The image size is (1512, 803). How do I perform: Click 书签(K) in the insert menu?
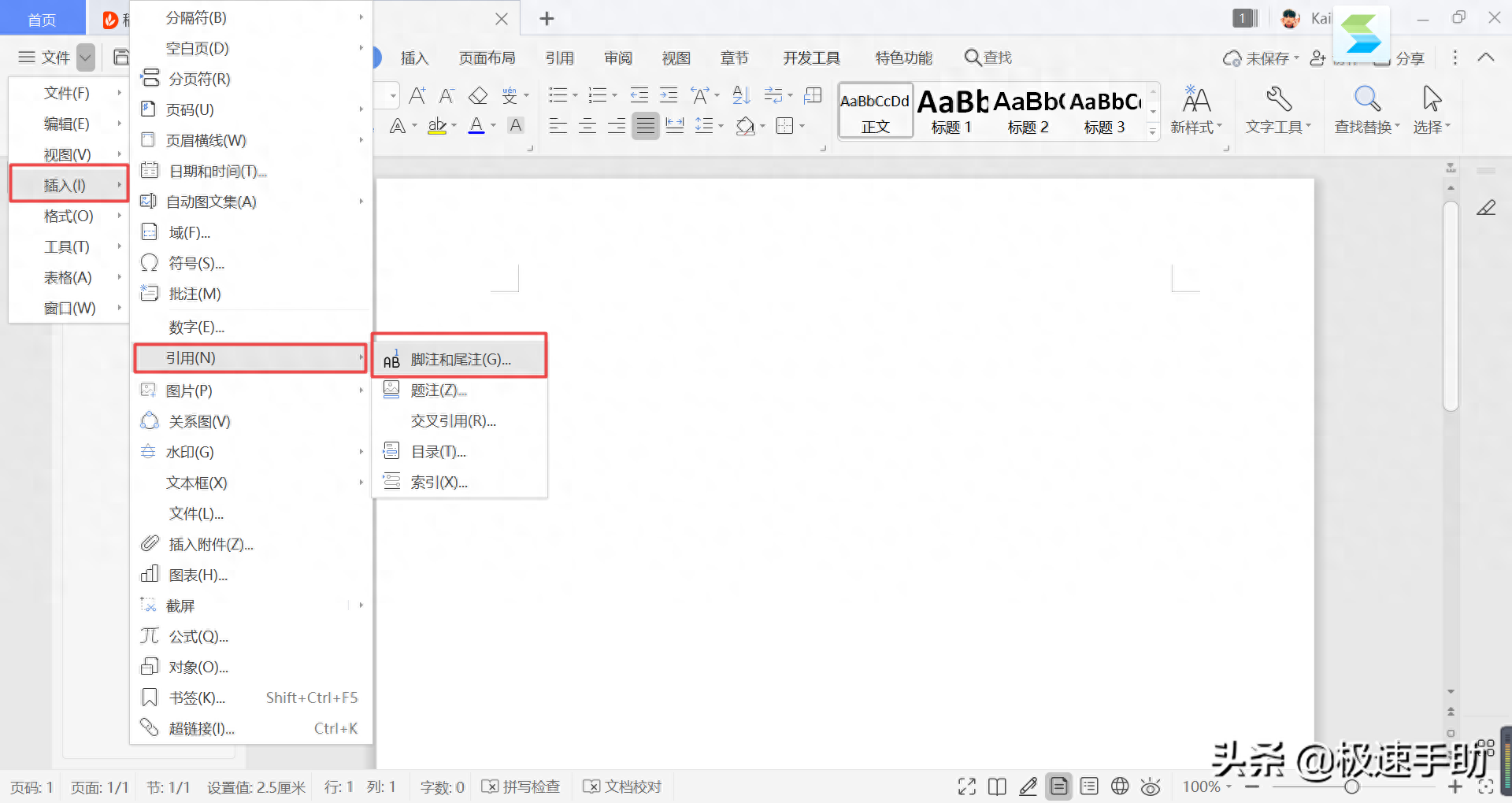pos(252,698)
